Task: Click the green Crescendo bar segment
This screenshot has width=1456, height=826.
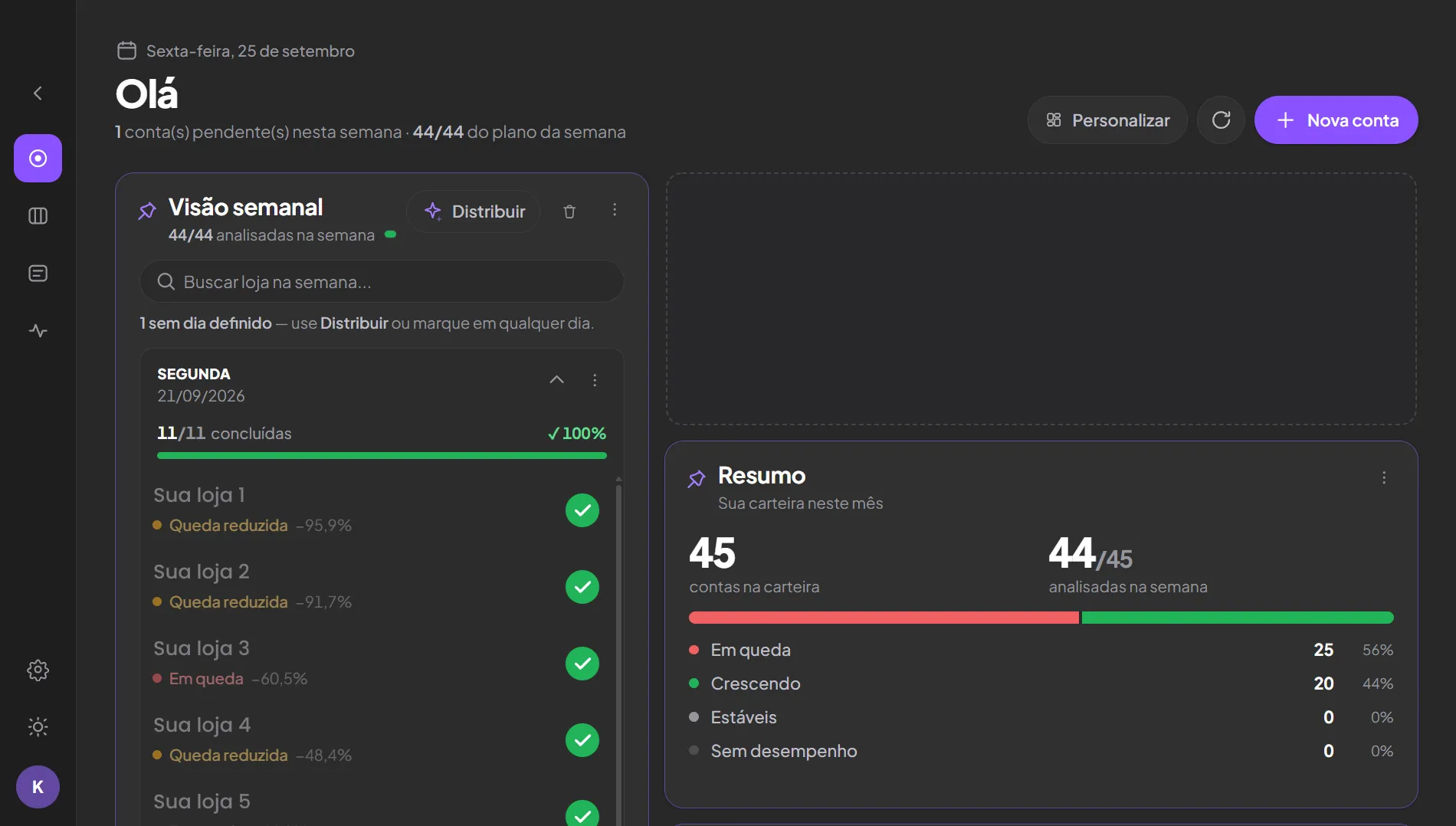Action: tap(1238, 618)
